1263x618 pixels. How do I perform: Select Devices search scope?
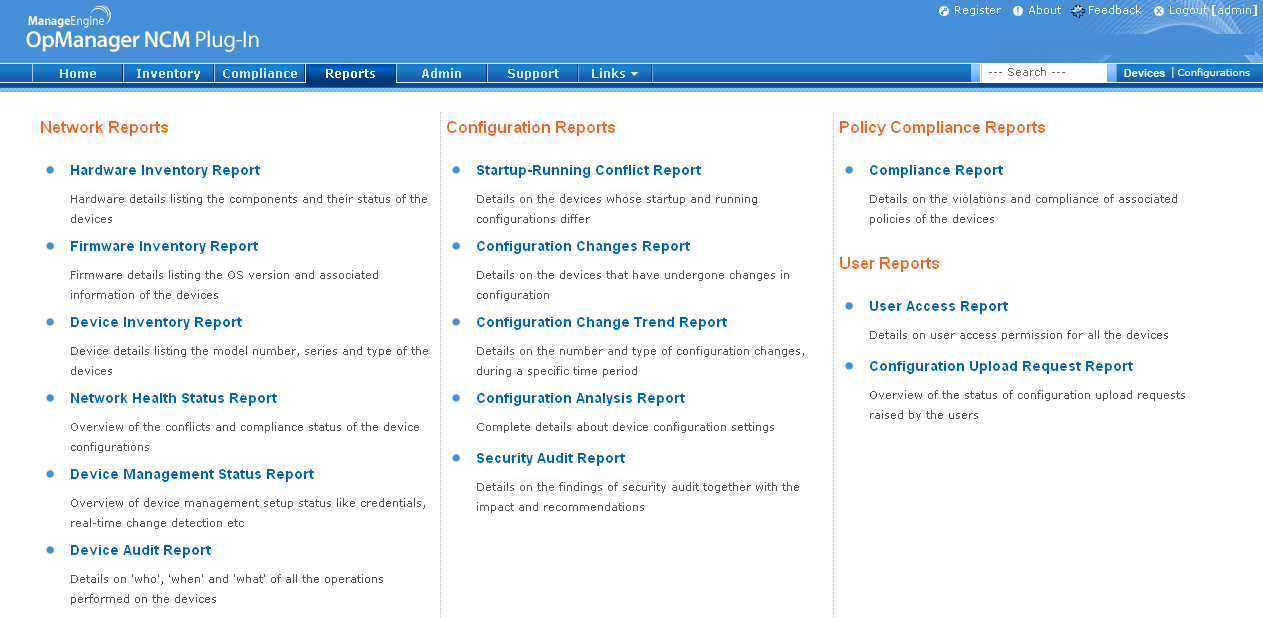1144,73
